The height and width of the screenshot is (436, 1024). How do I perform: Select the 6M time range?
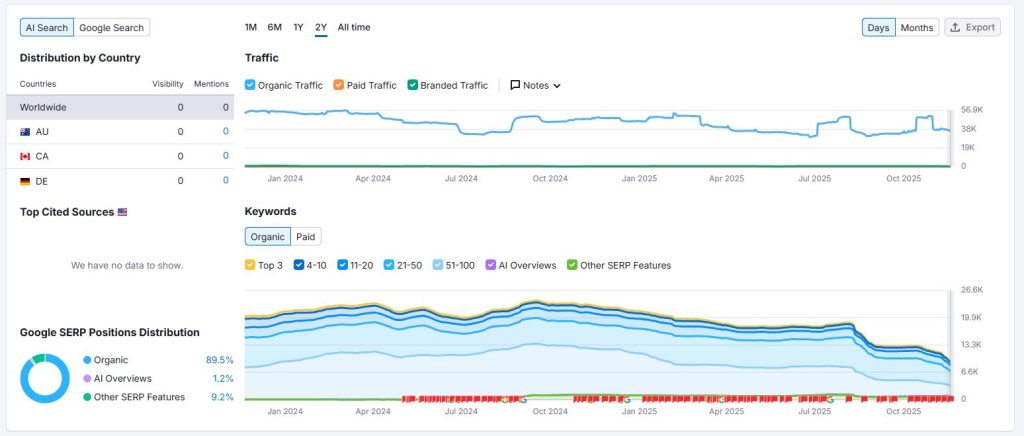click(x=274, y=27)
